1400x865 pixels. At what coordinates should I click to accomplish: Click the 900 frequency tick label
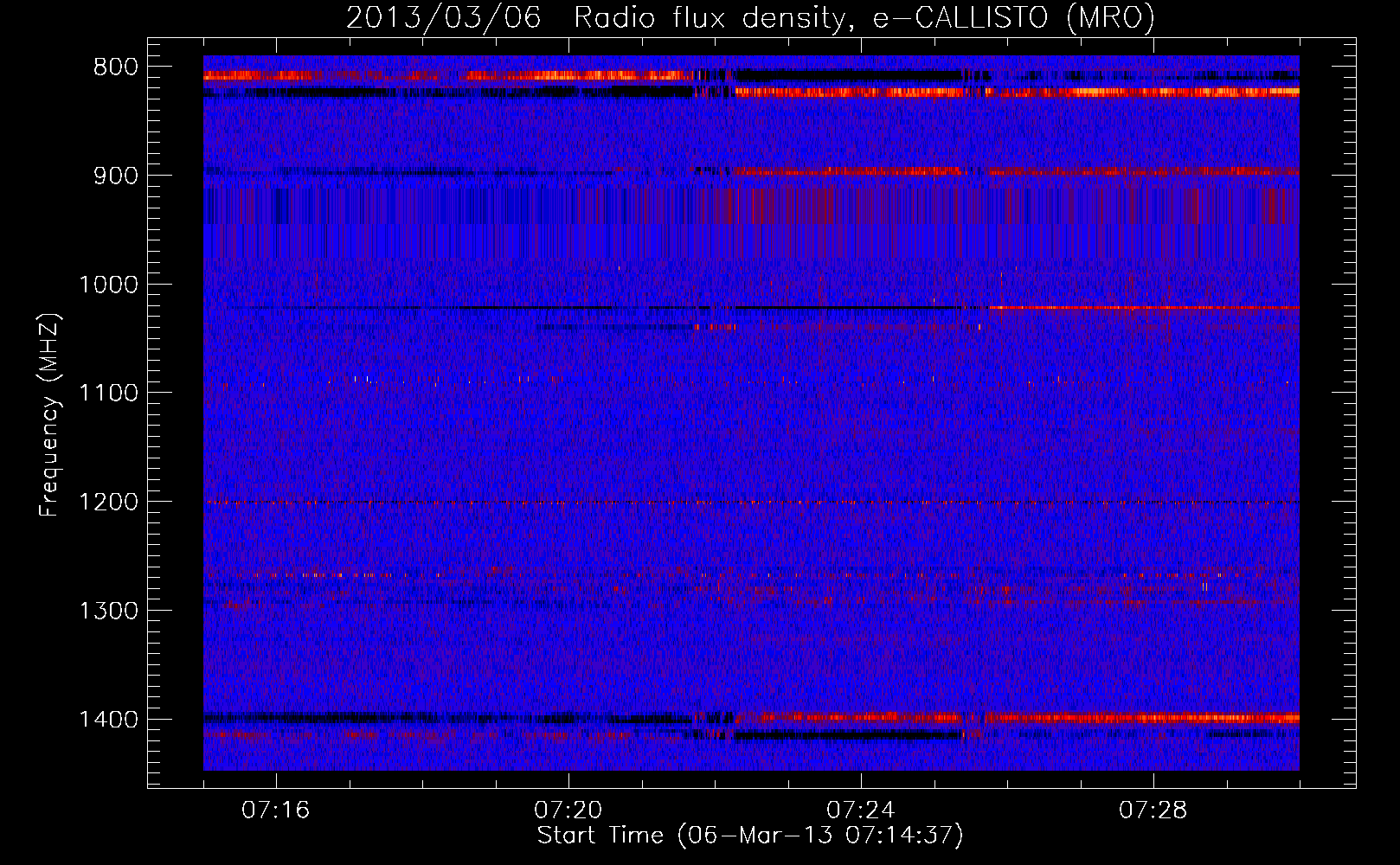coord(116,176)
